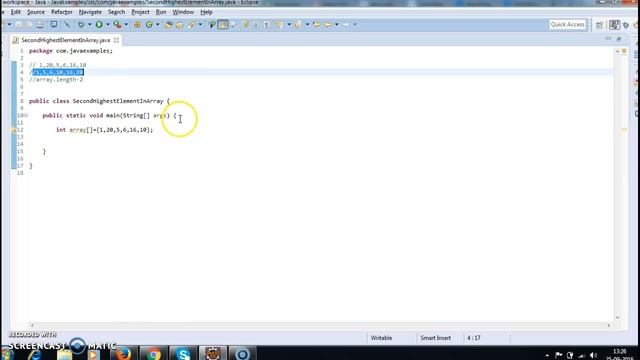Open Firefox from the taskbar
Image resolution: width=640 pixels, height=360 pixels.
pos(123,354)
